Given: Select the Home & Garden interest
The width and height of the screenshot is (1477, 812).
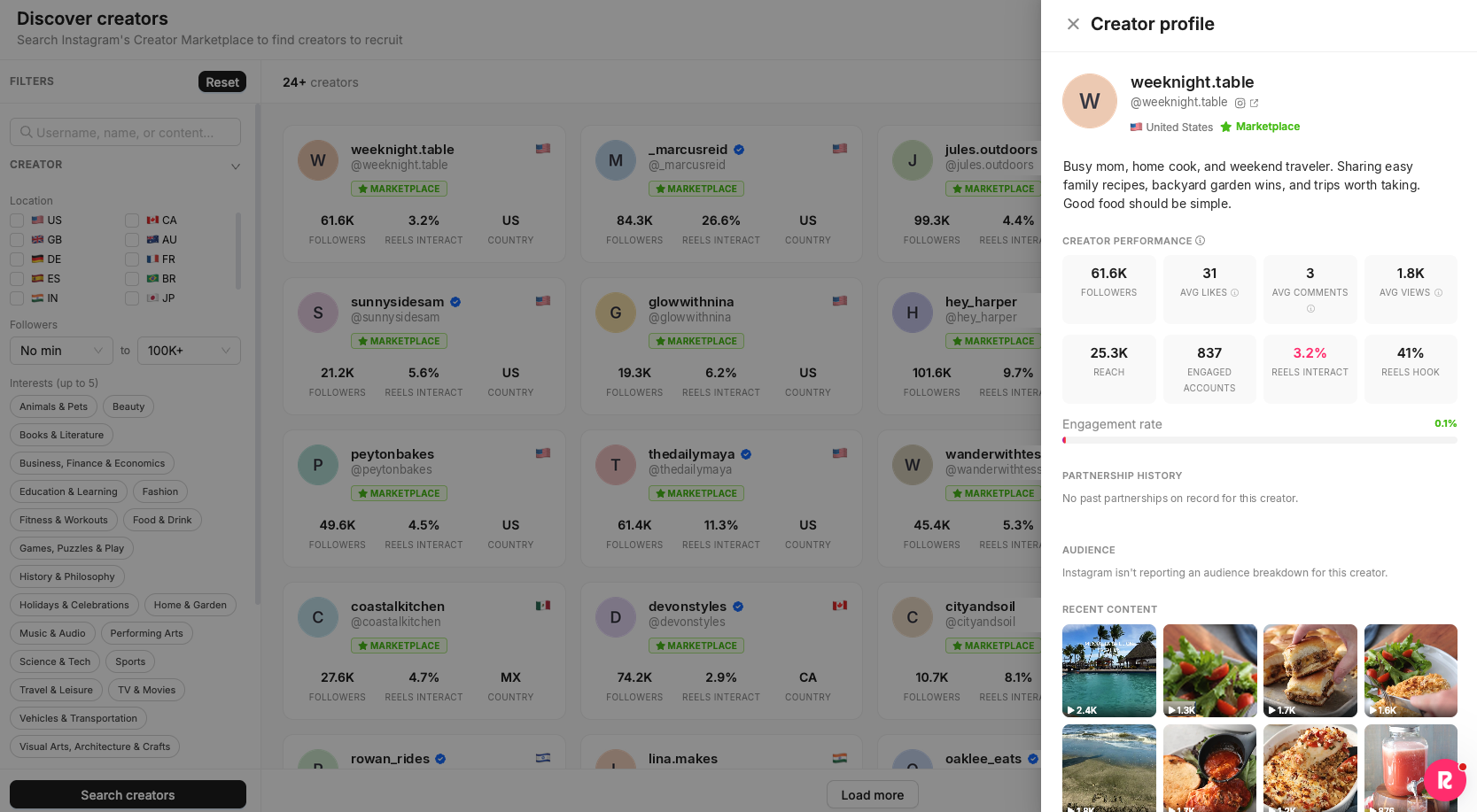Looking at the screenshot, I should [190, 605].
